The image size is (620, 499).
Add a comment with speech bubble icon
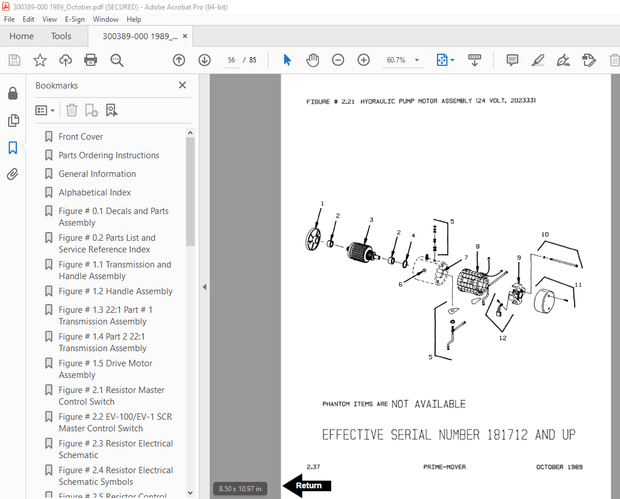(x=512, y=60)
